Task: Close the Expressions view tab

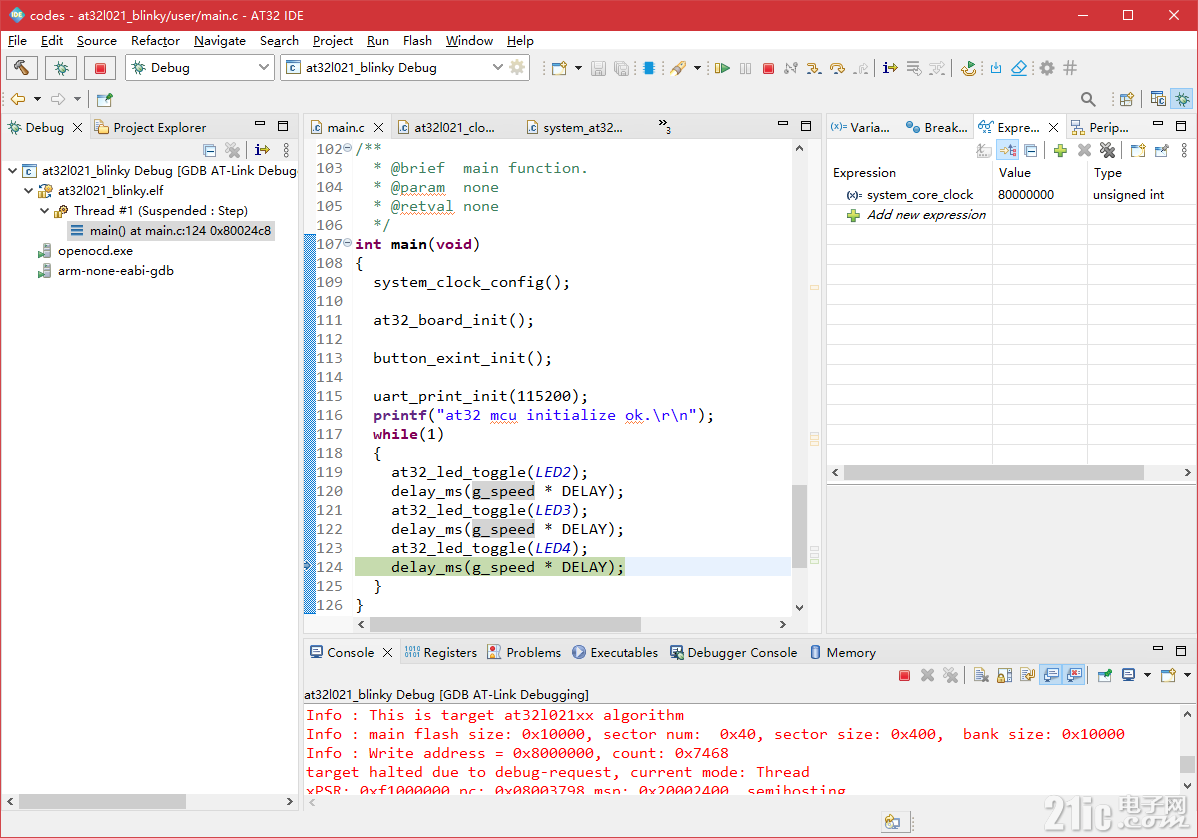Action: coord(1054,128)
